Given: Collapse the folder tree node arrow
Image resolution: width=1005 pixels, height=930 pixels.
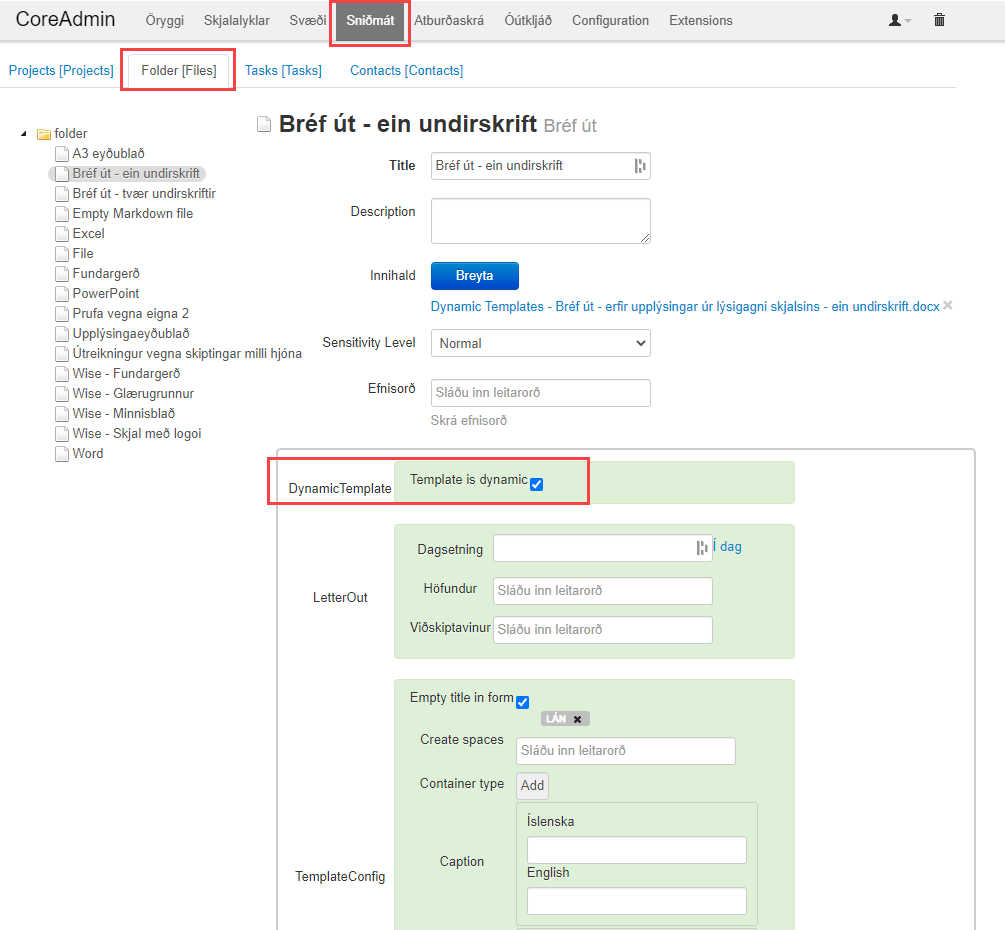Looking at the screenshot, I should coord(24,134).
